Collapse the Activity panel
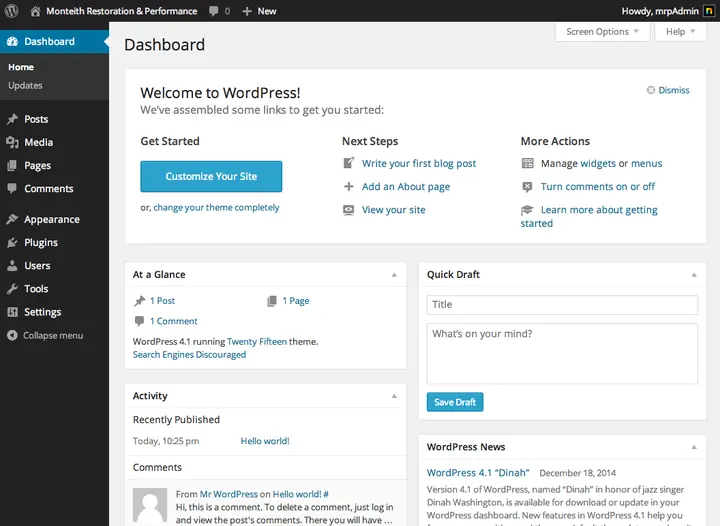 [394, 396]
